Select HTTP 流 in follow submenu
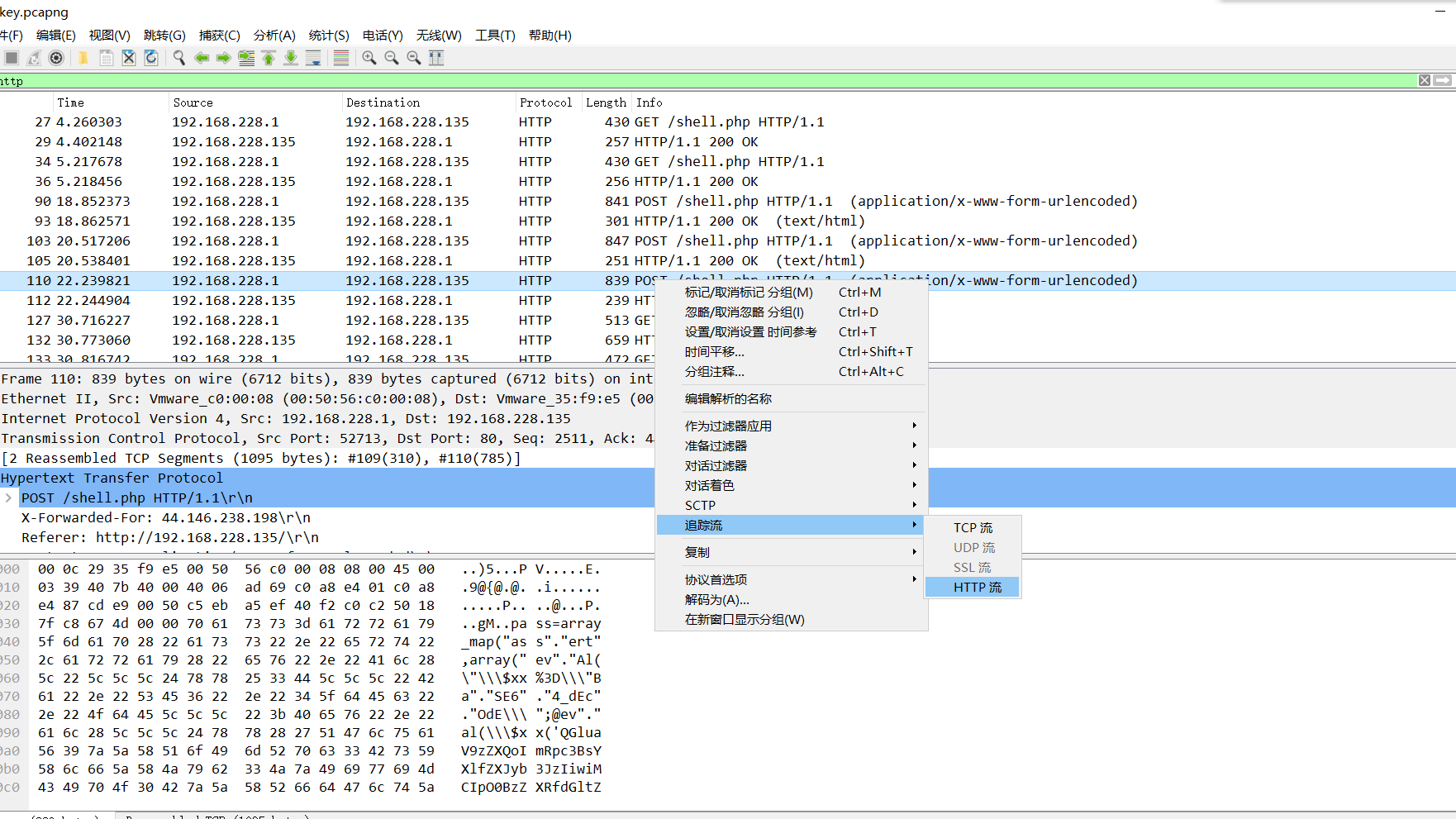 coord(973,587)
